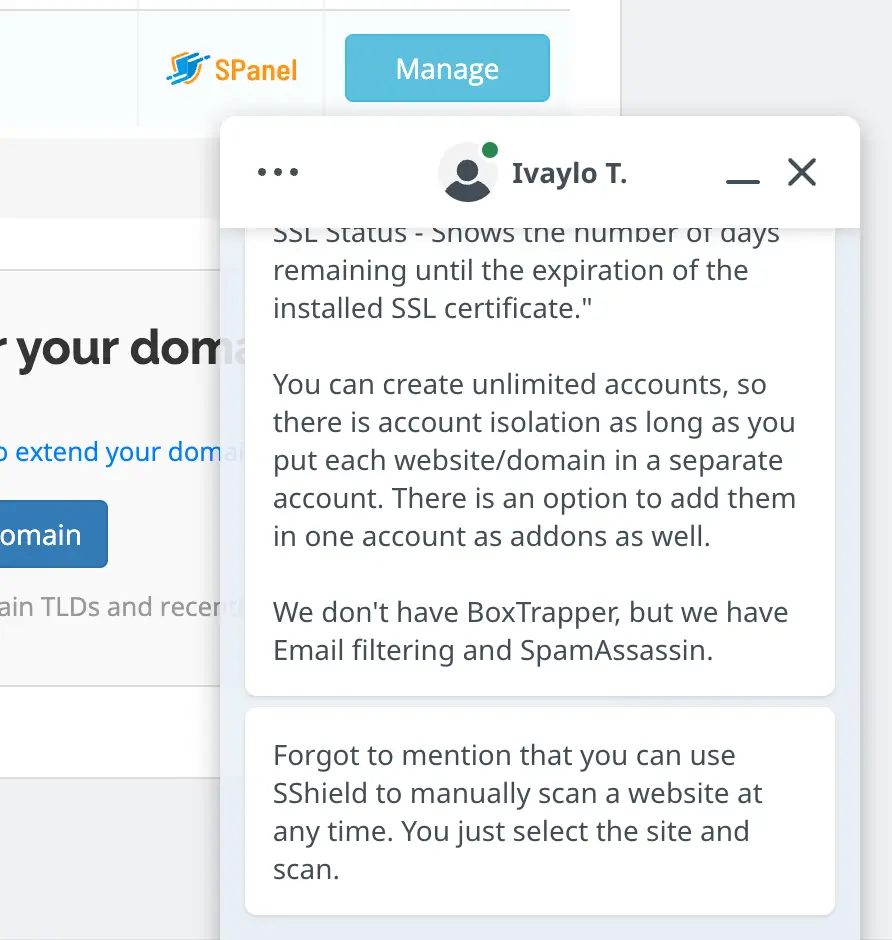
Task: Close the live chat window
Action: (x=802, y=173)
